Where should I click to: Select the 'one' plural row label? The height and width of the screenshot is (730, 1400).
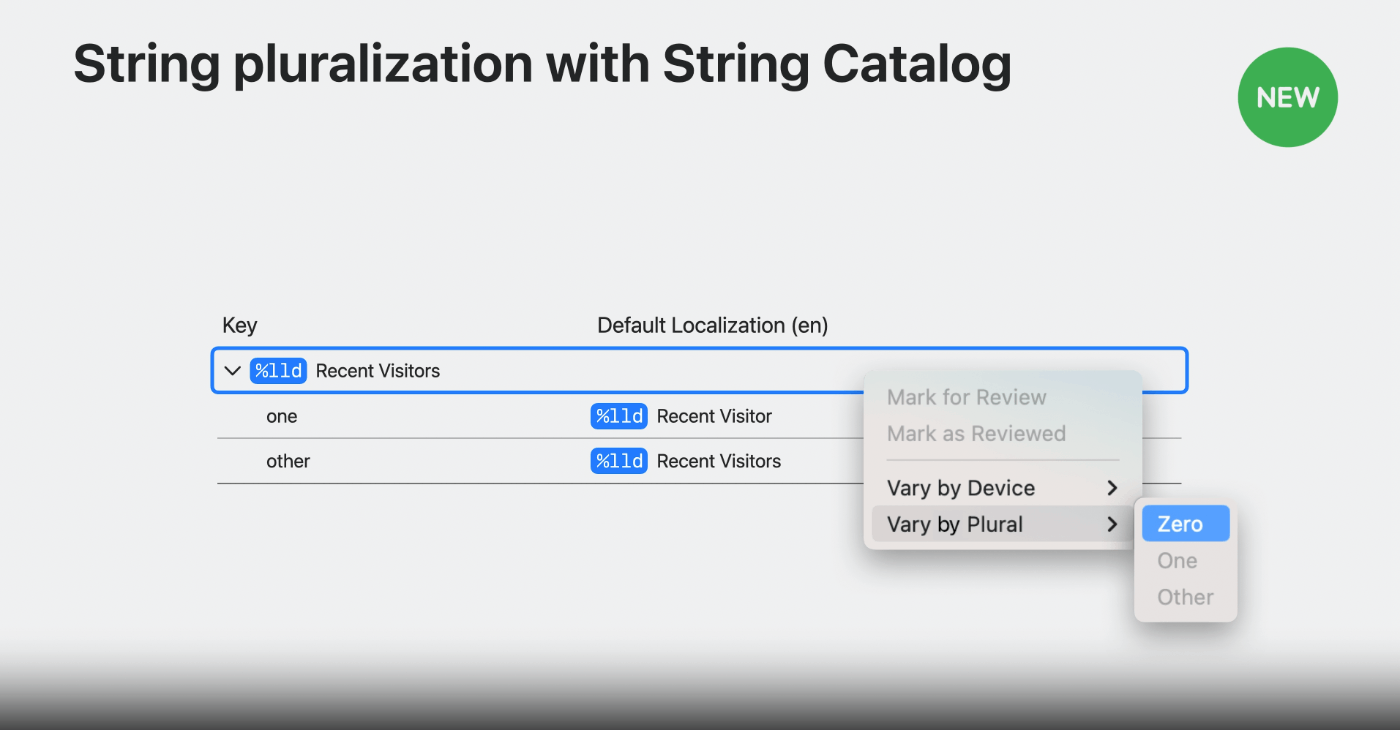pos(281,416)
